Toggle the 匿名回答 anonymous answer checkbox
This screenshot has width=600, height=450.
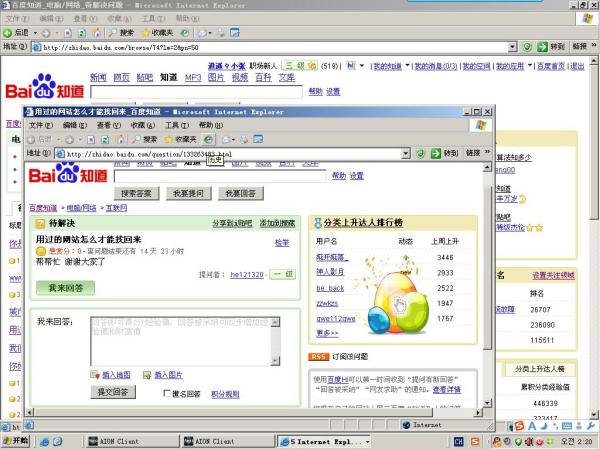pyautogui.click(x=167, y=394)
